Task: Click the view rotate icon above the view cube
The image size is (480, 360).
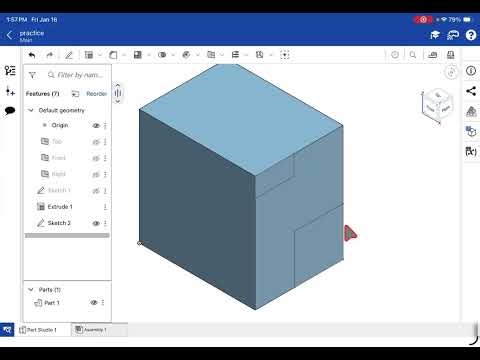Action: [x=451, y=72]
